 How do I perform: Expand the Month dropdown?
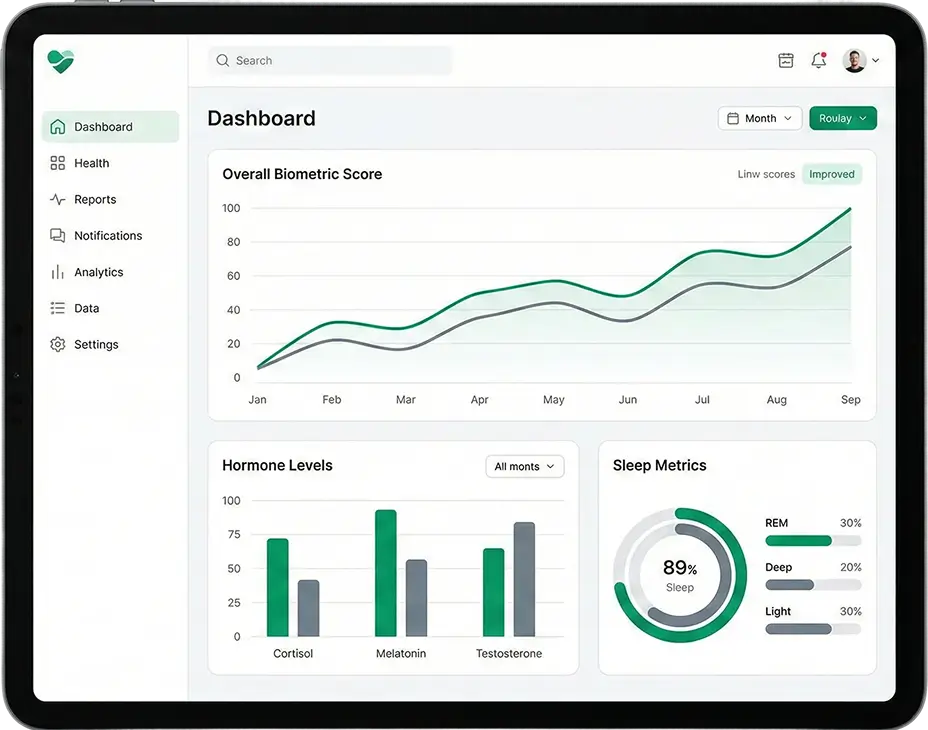click(759, 118)
